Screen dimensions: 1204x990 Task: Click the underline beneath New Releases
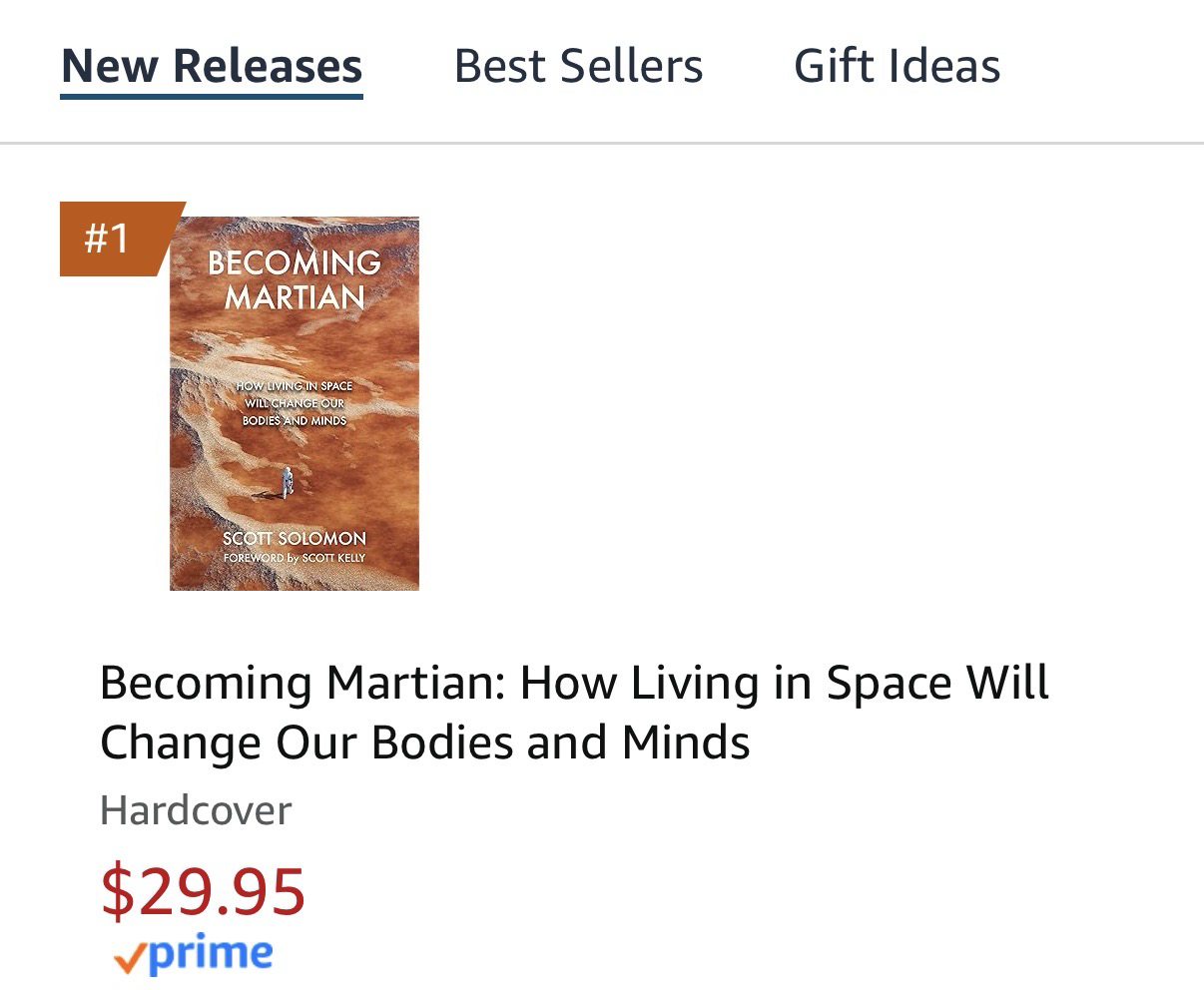click(x=212, y=97)
